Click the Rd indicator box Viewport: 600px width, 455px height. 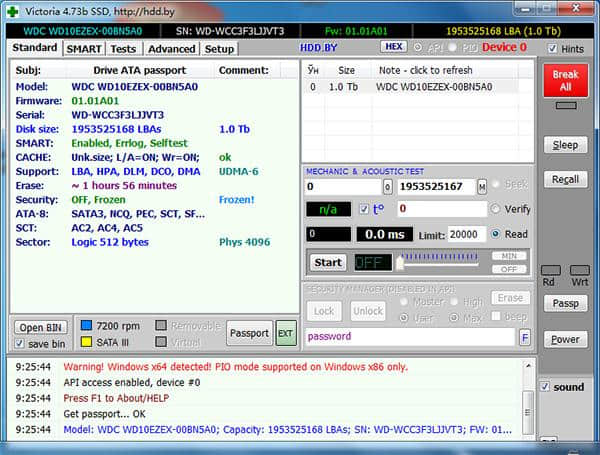coord(550,270)
